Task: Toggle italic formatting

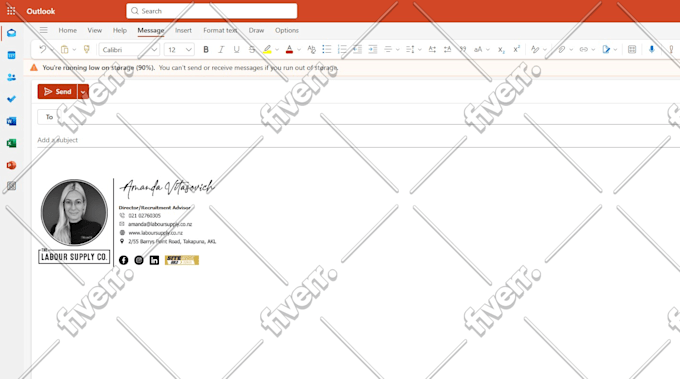Action: (x=221, y=49)
